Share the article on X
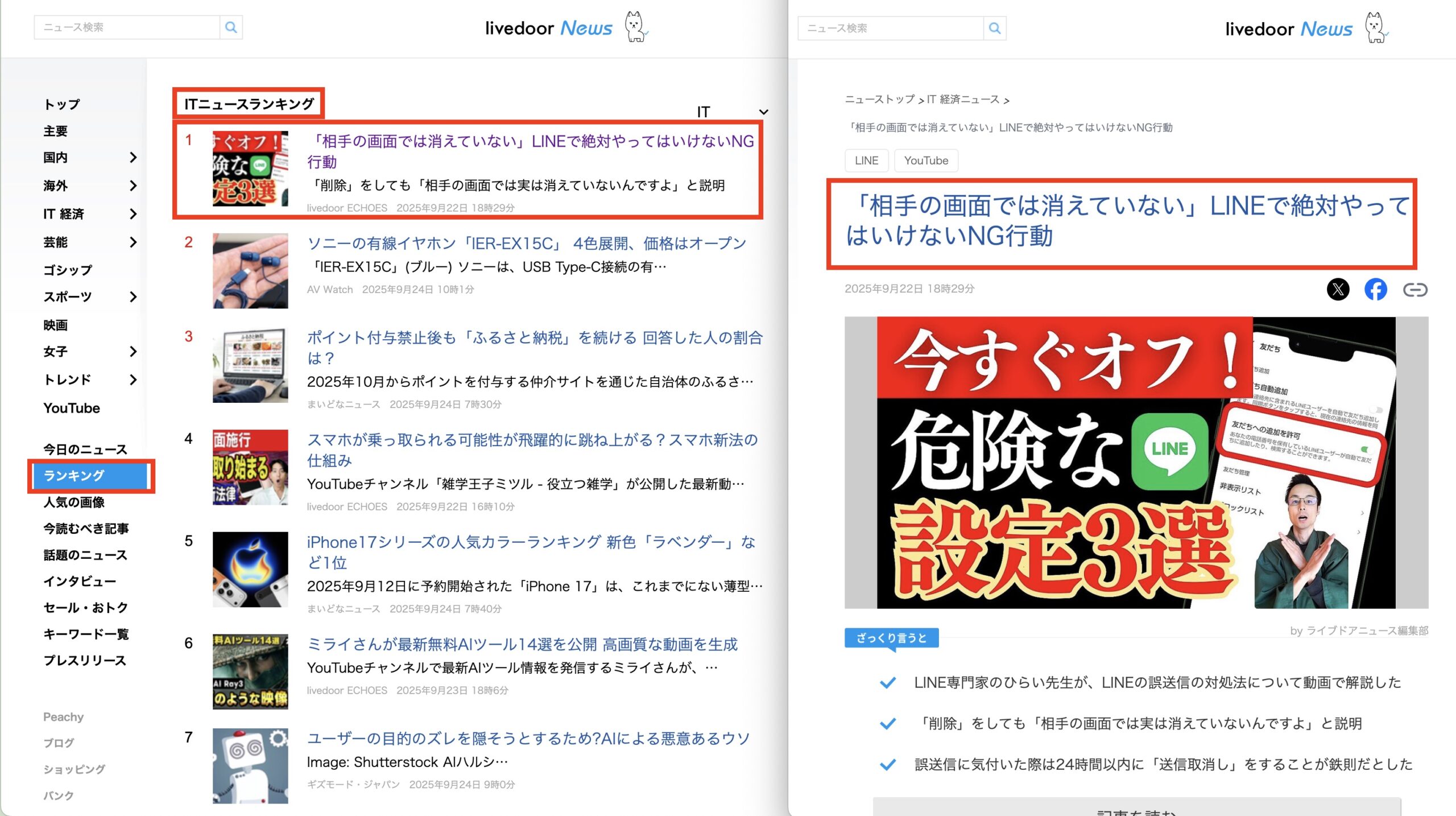The image size is (1456, 816). point(1338,290)
